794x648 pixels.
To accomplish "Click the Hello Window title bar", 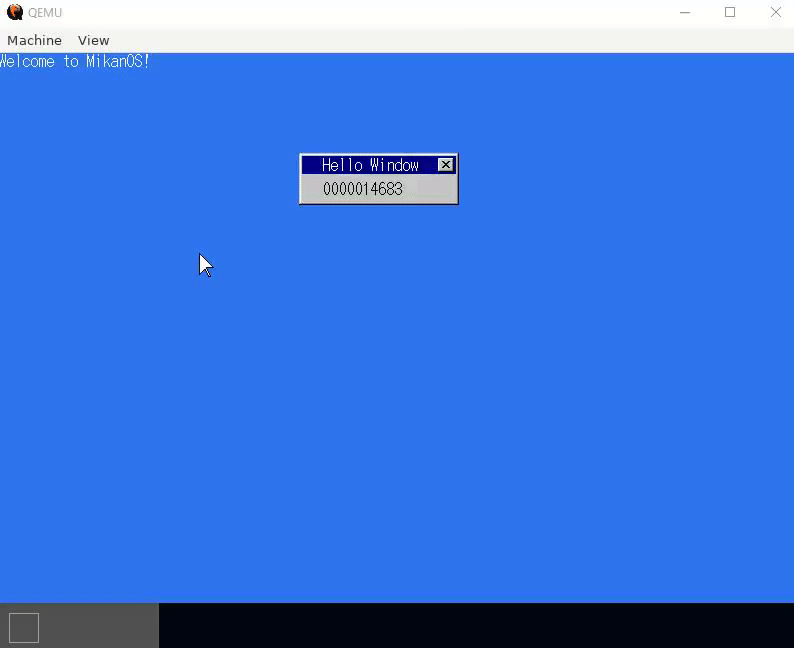I will 379,165.
